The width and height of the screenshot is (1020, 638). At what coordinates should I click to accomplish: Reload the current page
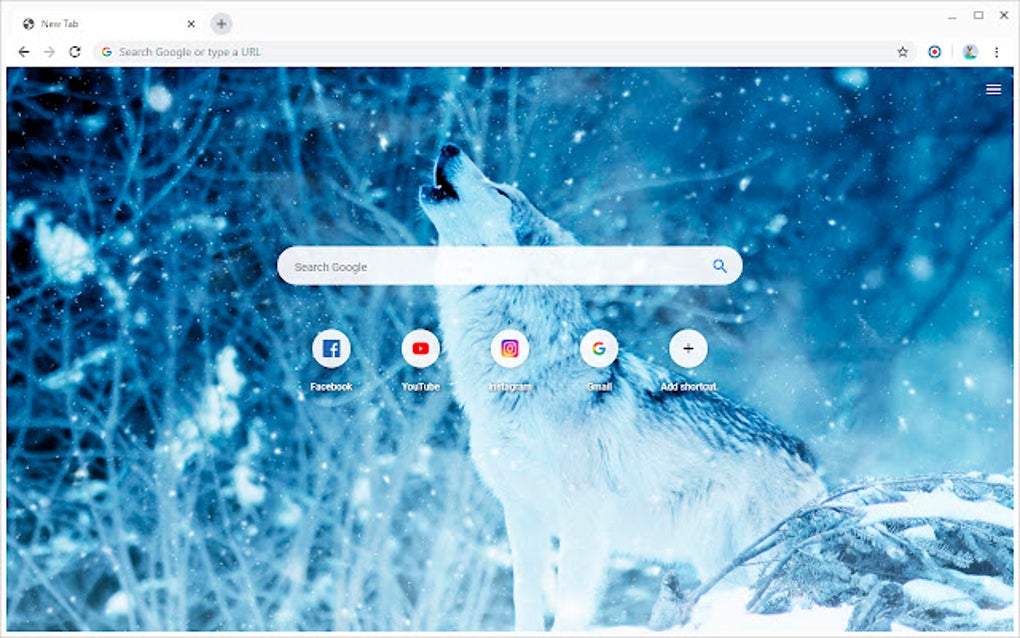(x=76, y=51)
